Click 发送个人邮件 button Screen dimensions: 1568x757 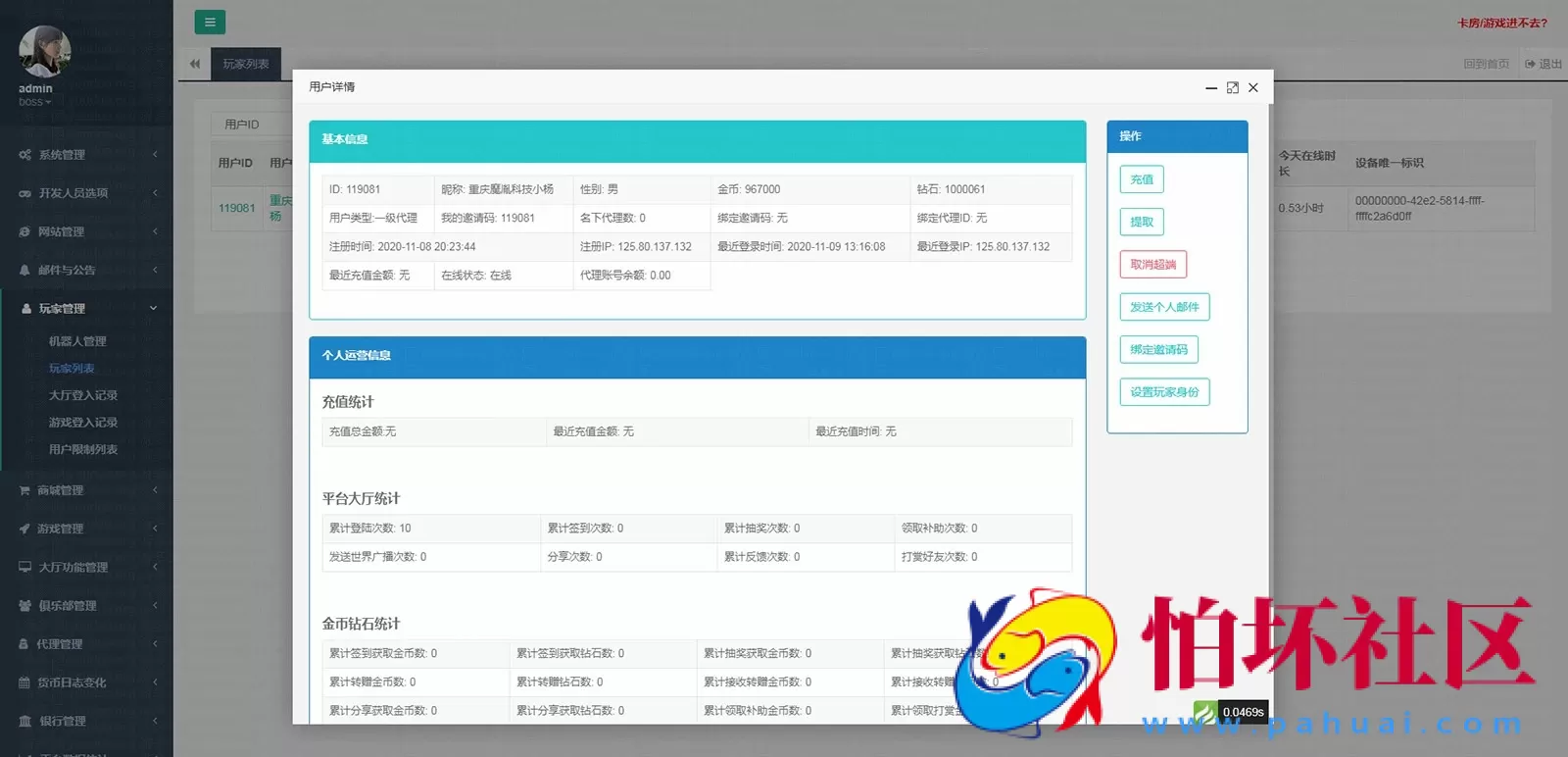point(1164,307)
